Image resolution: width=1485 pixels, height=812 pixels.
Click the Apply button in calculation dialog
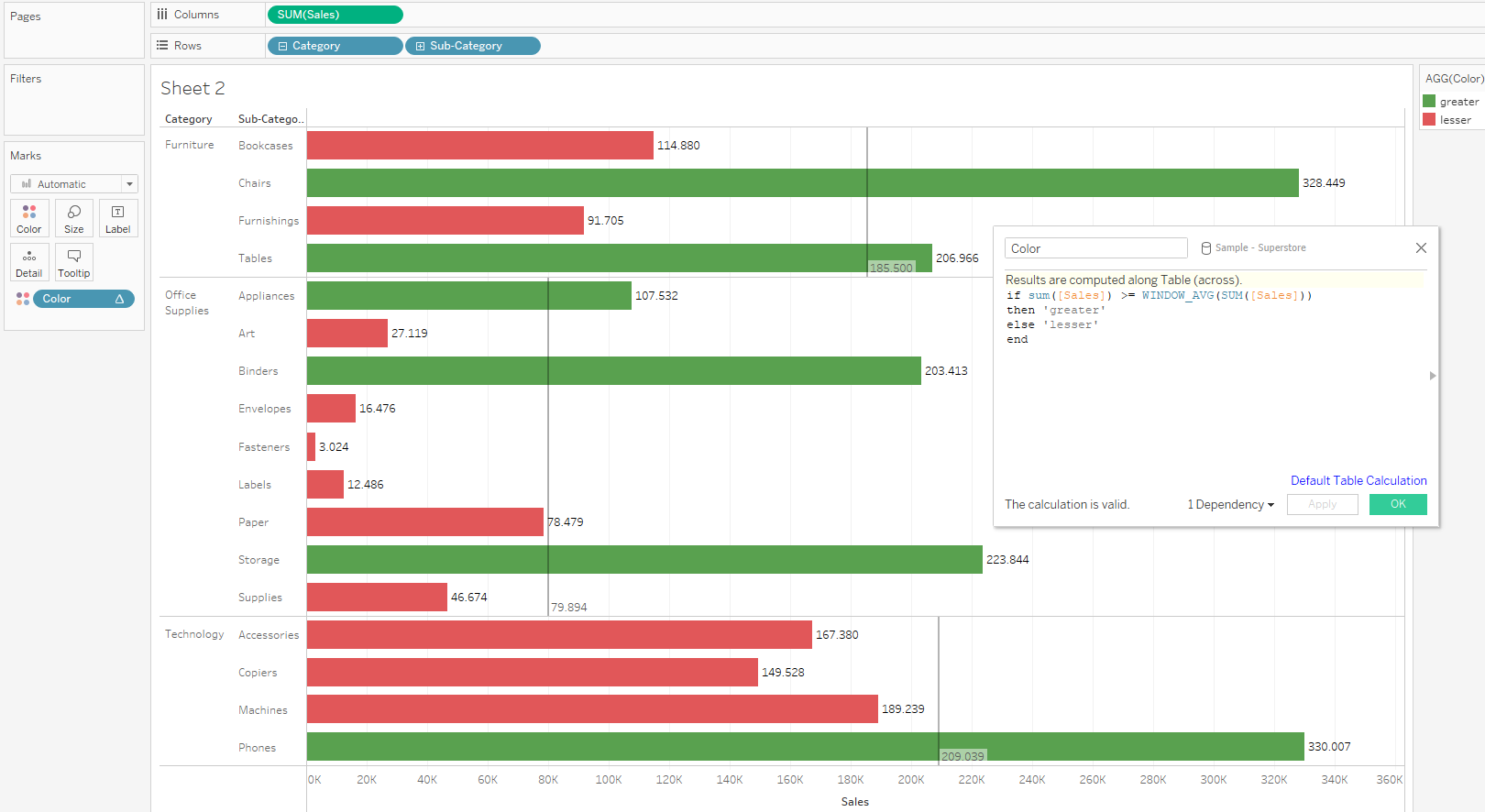pos(1322,504)
